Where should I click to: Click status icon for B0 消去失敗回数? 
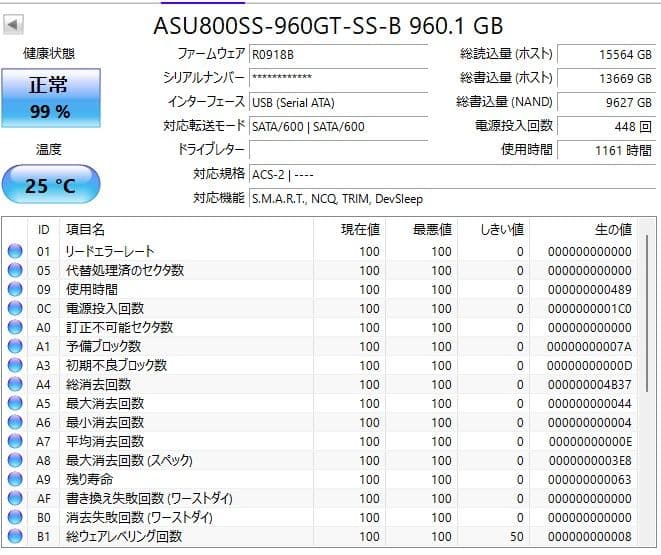15,517
